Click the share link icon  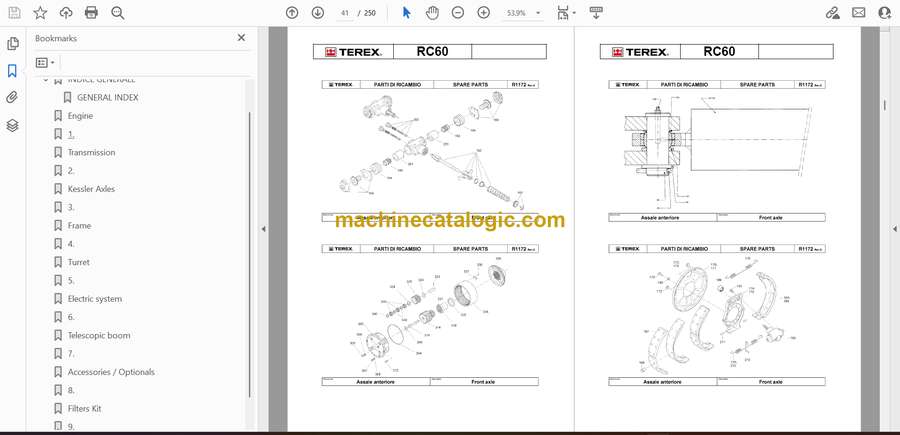pos(832,13)
